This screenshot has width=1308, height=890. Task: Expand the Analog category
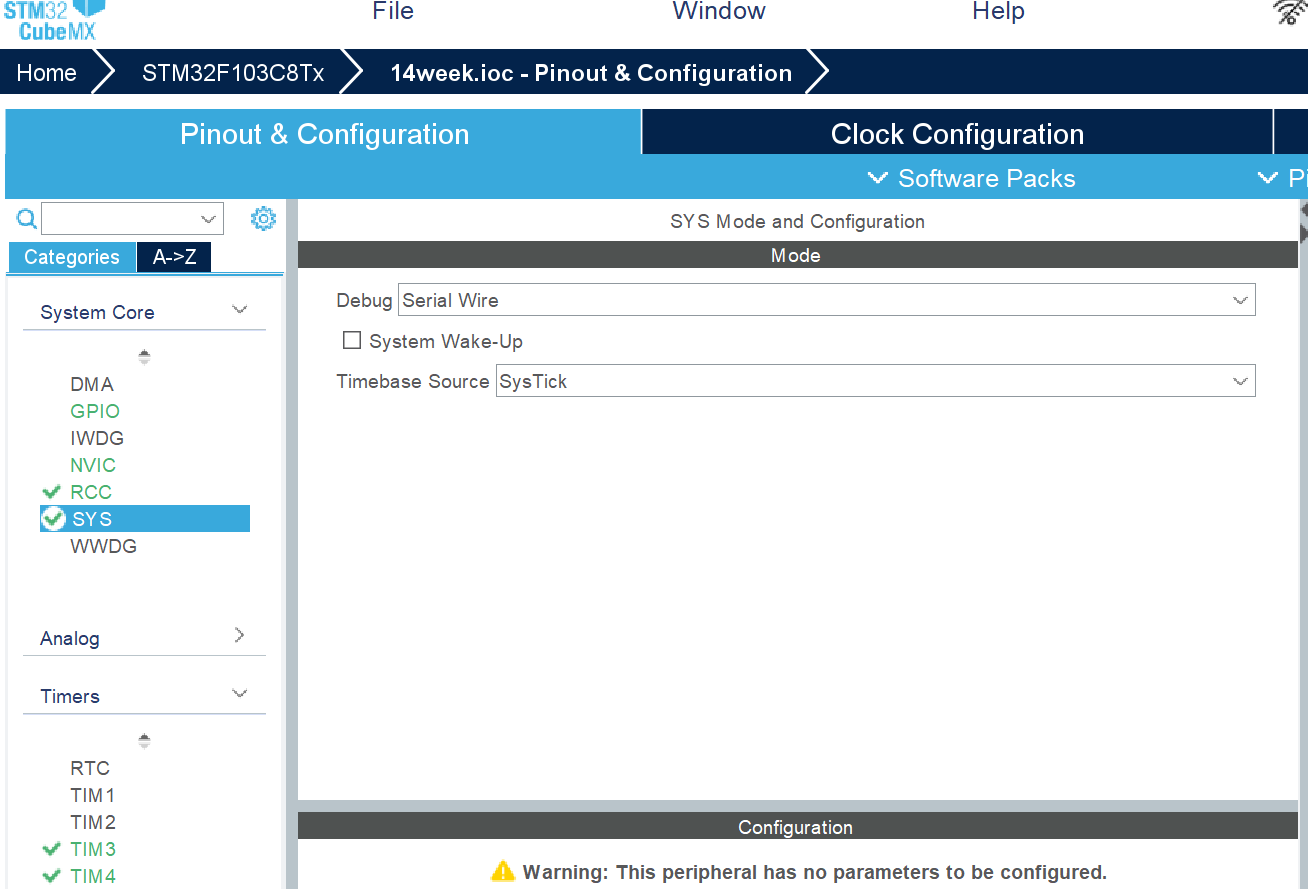tap(239, 635)
